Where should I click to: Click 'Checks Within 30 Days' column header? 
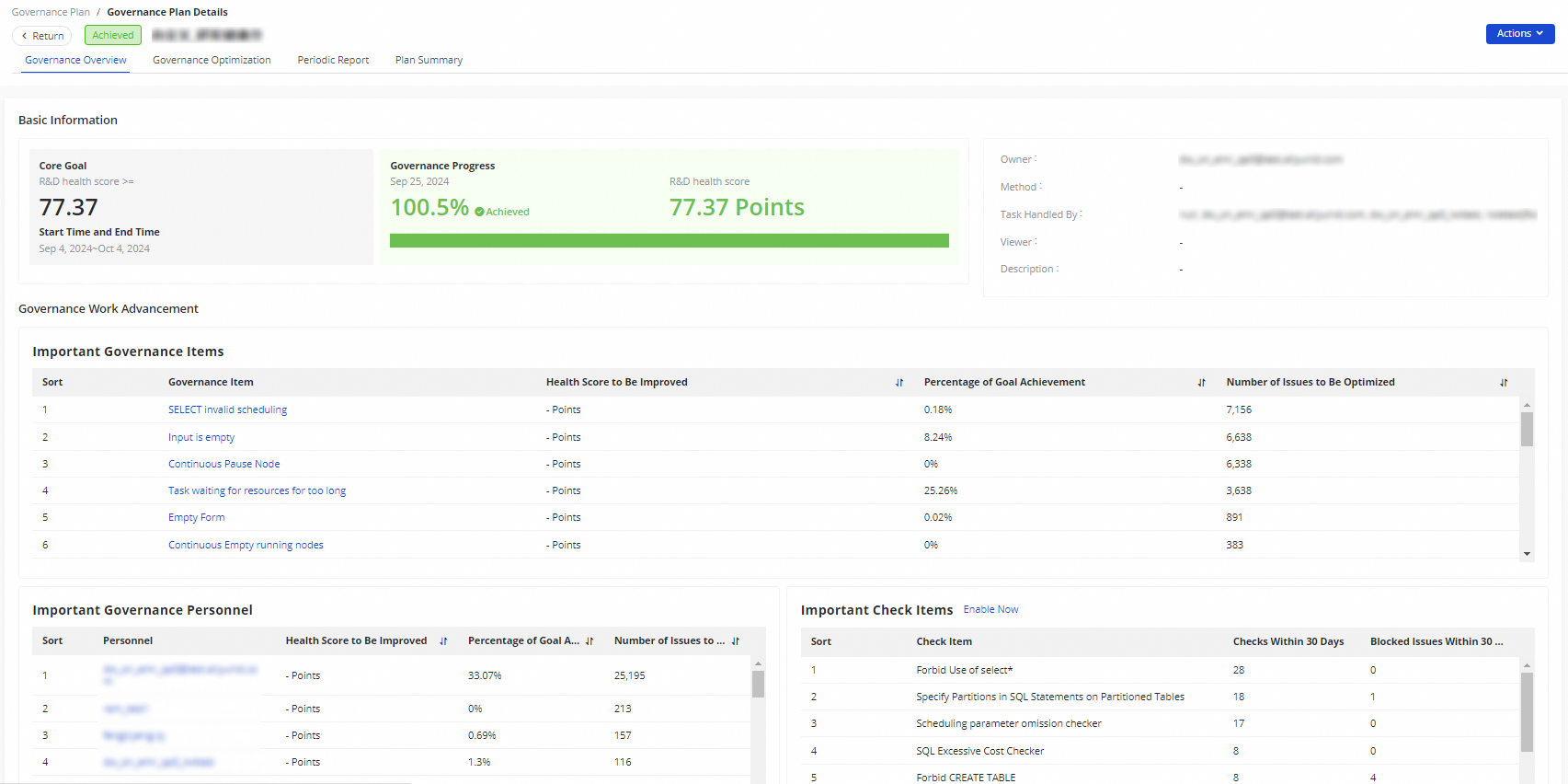tap(1288, 641)
